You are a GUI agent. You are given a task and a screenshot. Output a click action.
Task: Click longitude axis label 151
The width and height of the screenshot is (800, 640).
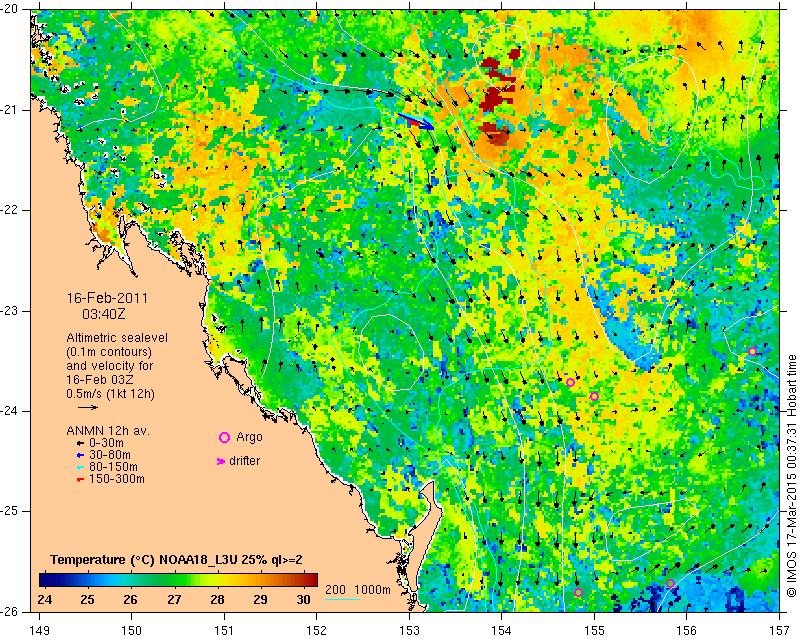[224, 631]
